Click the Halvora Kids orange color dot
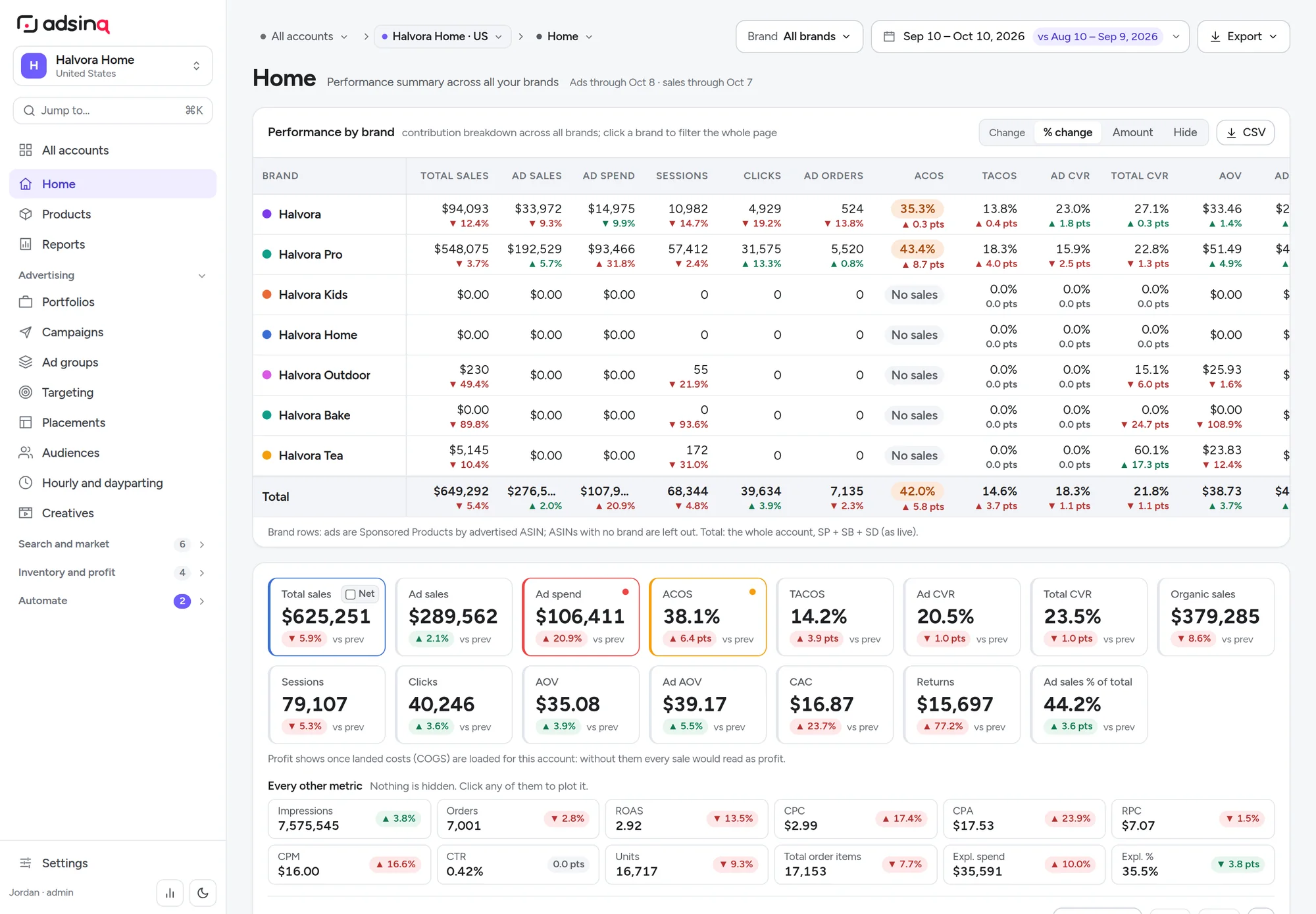Image resolution: width=1316 pixels, height=914 pixels. 267,294
